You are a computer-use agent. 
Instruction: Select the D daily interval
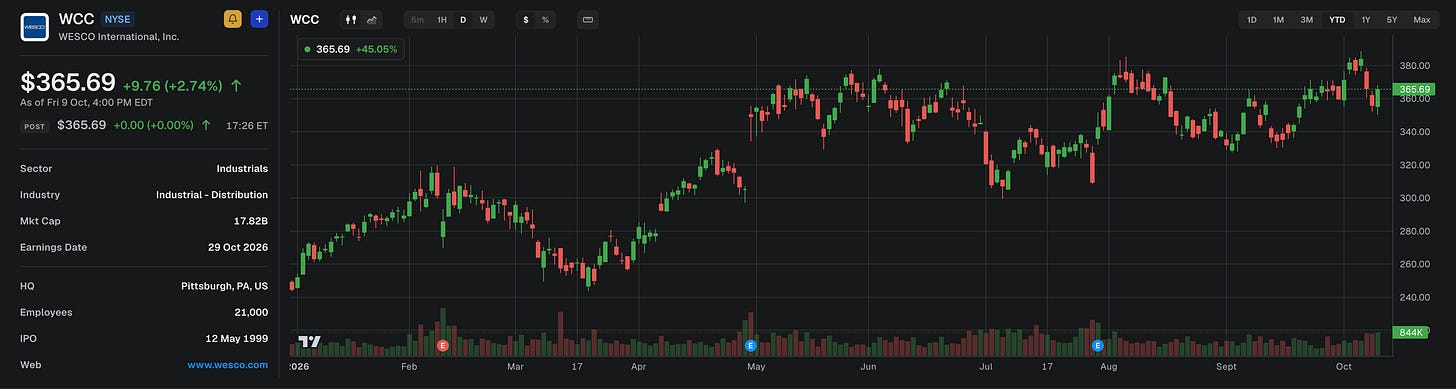(463, 19)
